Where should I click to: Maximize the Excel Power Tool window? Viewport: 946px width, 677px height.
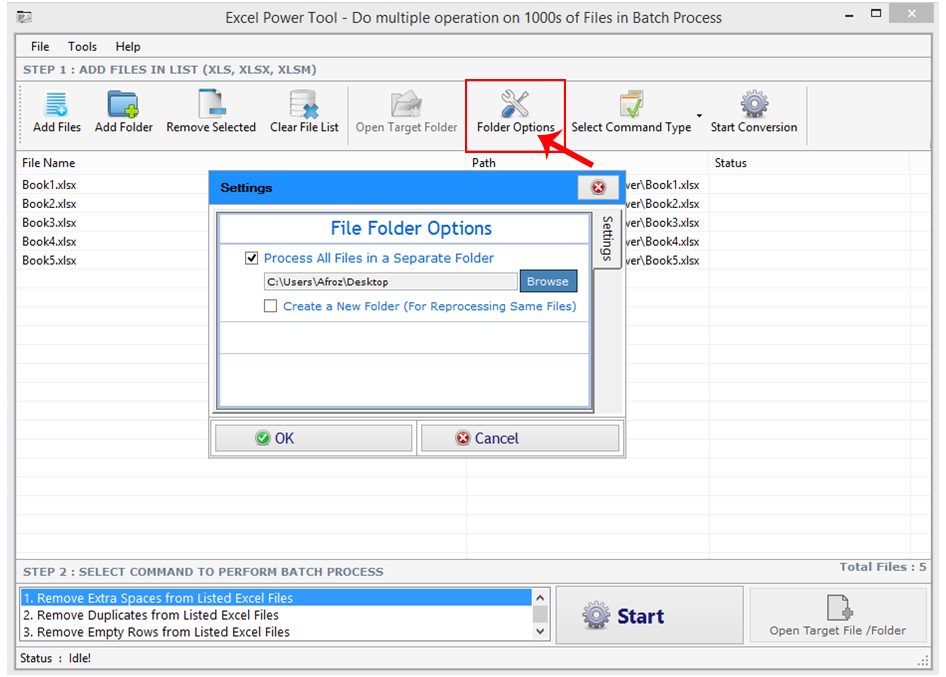pos(876,13)
